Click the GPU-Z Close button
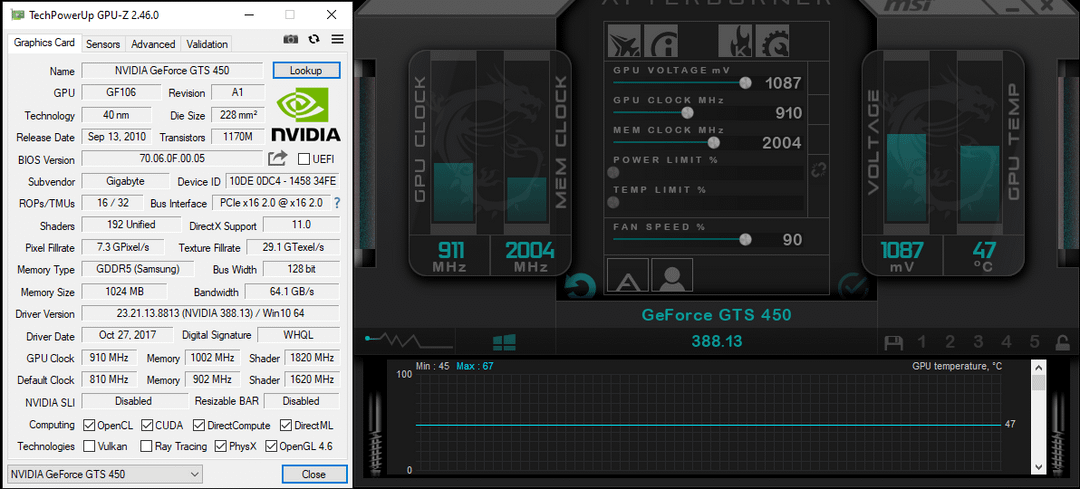 (314, 474)
